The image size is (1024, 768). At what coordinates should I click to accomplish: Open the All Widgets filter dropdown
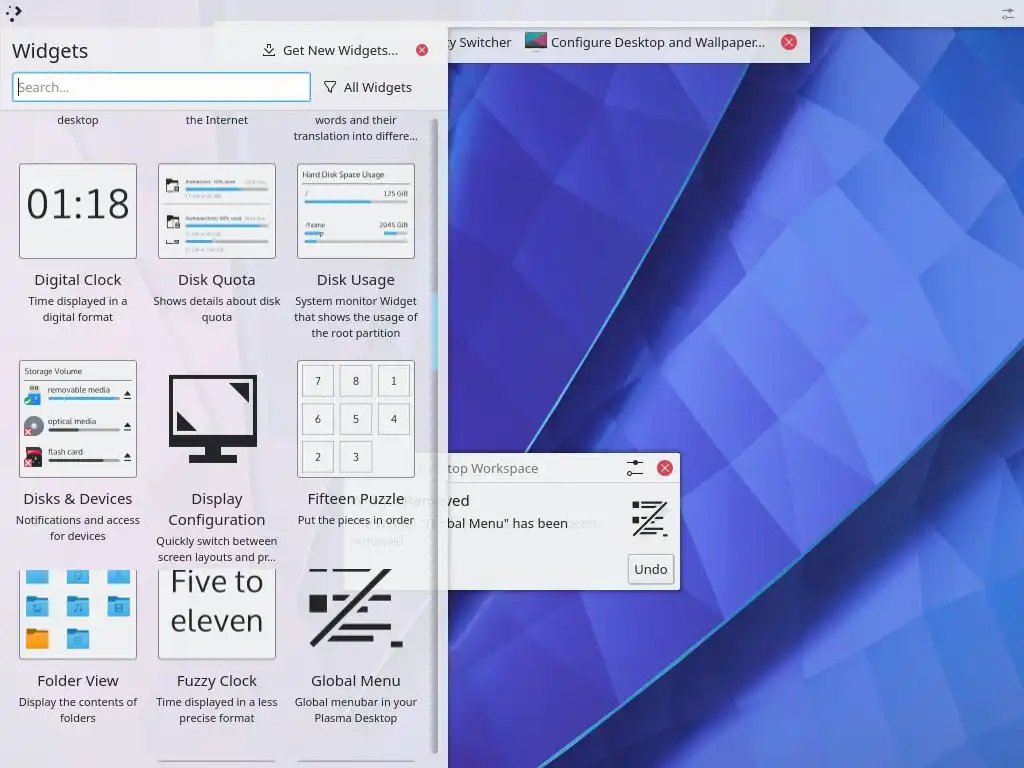368,88
